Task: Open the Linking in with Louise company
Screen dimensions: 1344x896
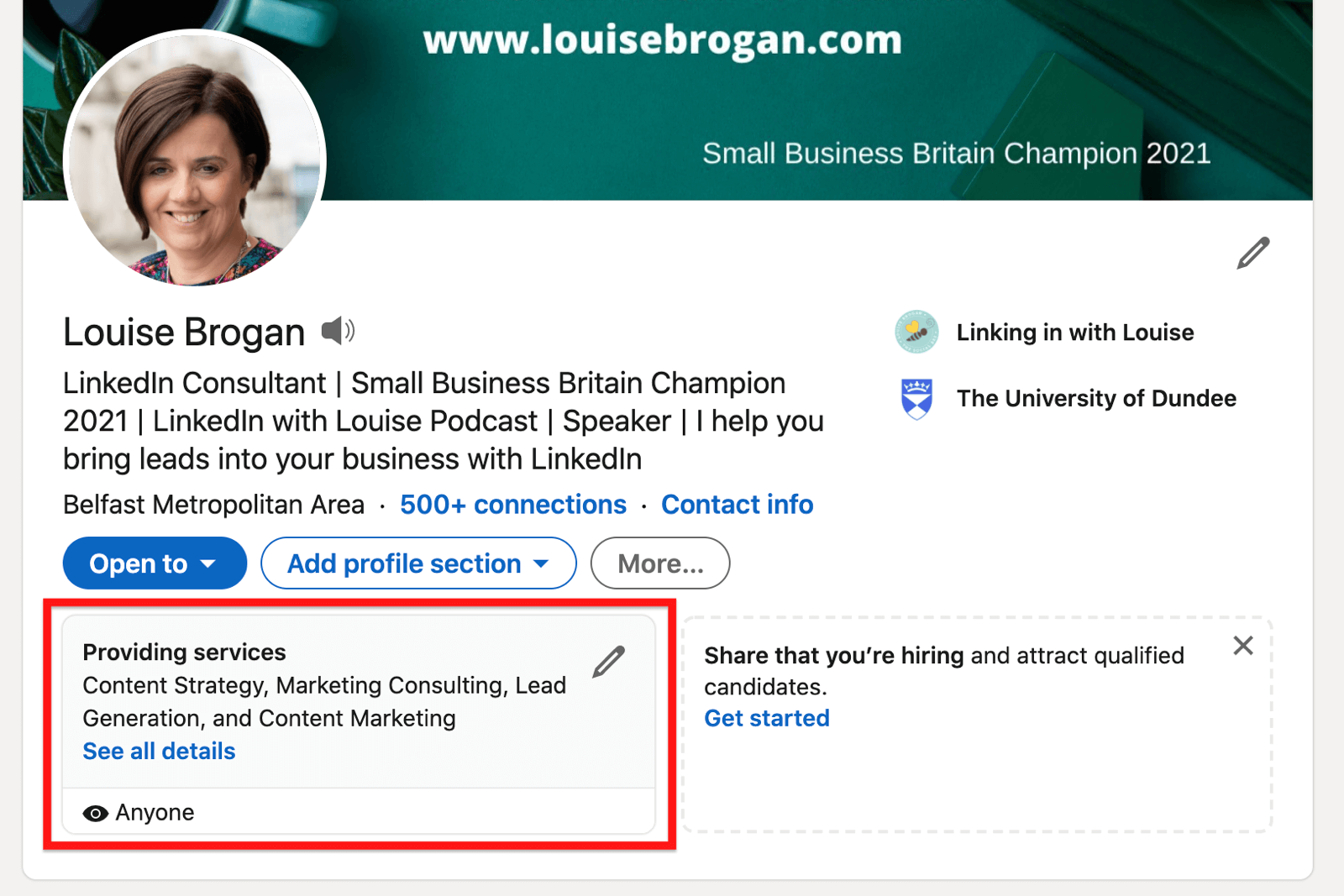Action: pos(1075,333)
